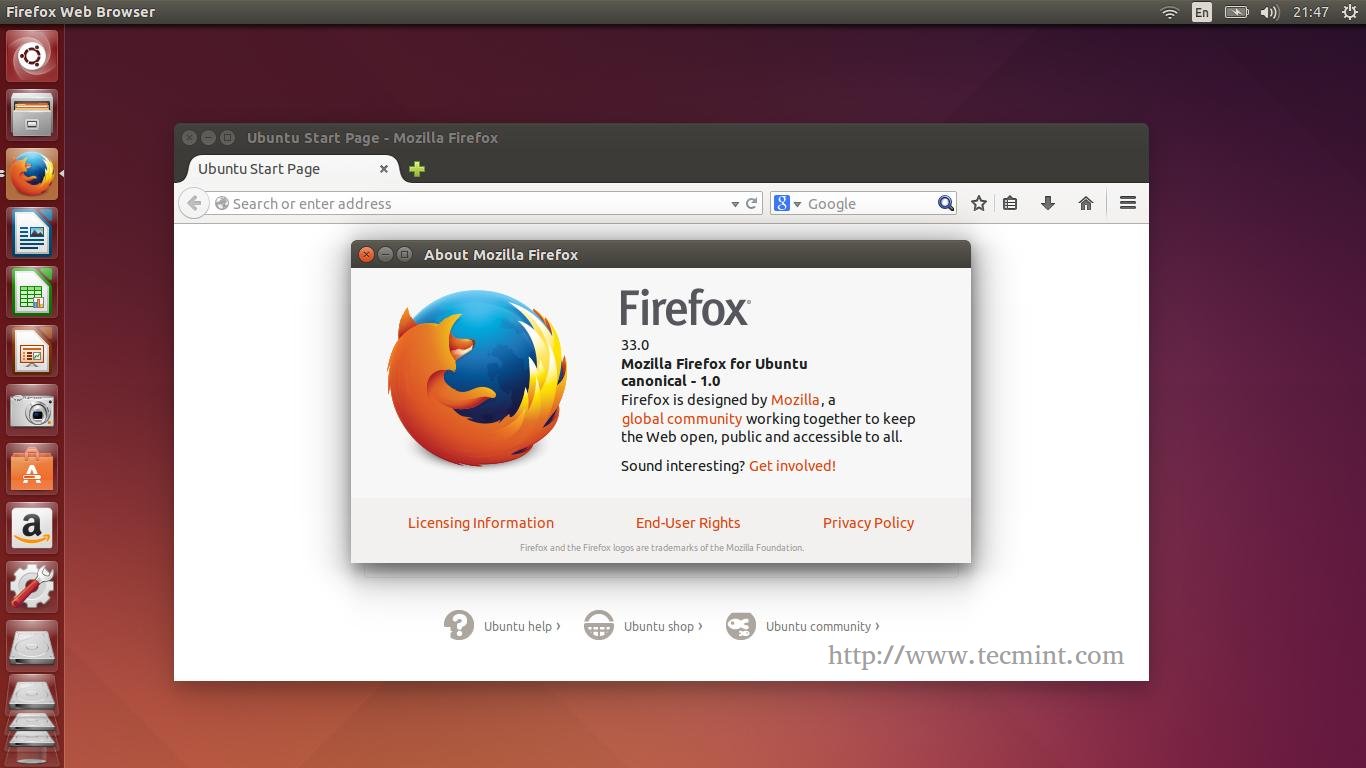1366x768 pixels.
Task: Reload the page with the refresh icon
Action: coord(752,203)
